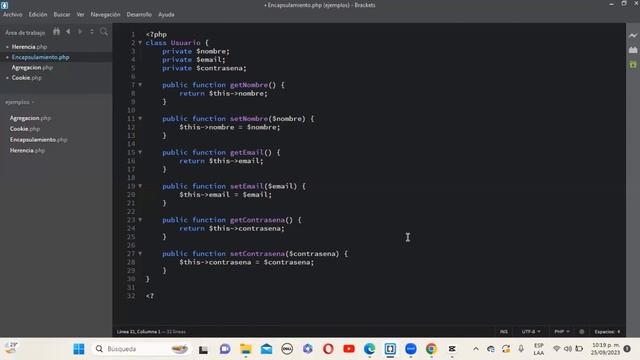640x360 pixels.
Task: Click the green extension icon in right toolbar
Action: (633, 64)
